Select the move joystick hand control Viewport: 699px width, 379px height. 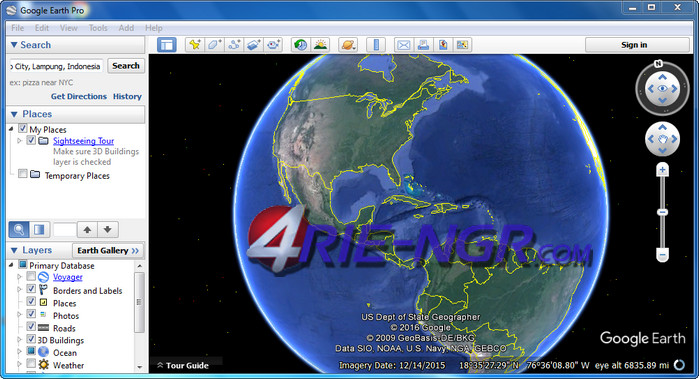point(662,139)
